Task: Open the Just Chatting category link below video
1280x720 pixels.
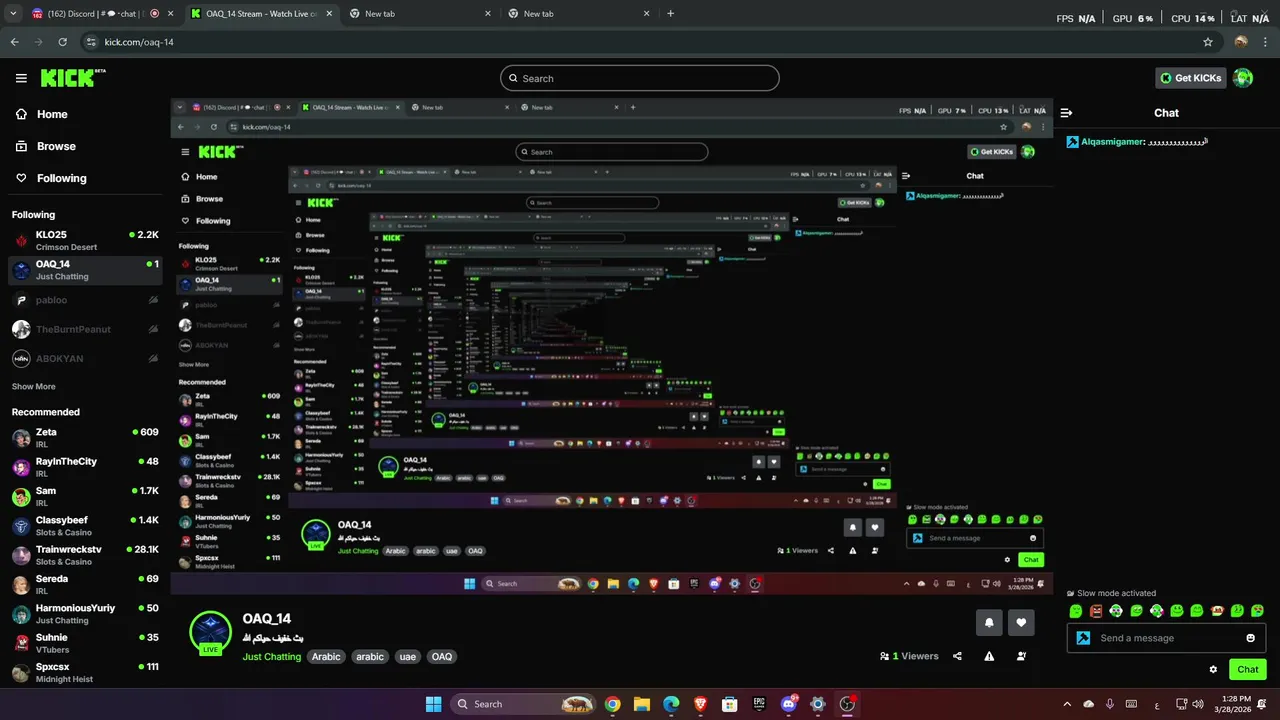Action: (271, 657)
